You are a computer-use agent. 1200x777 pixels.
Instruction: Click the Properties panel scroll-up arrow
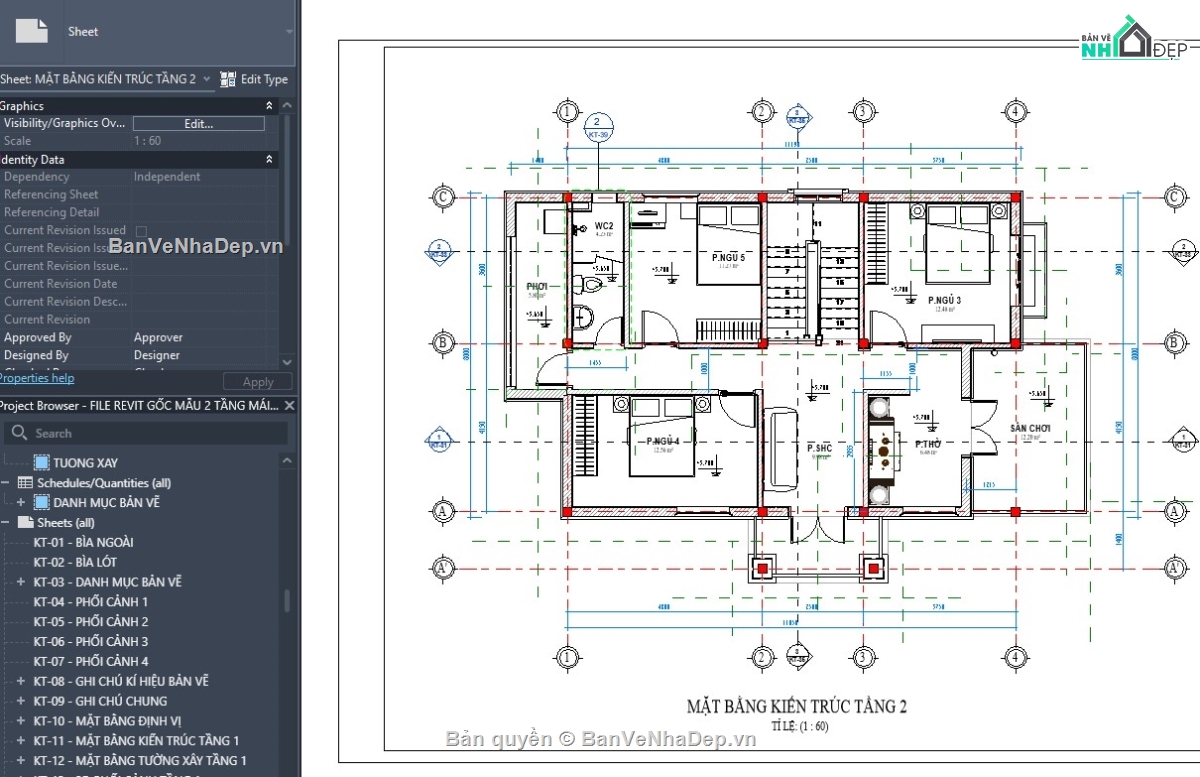coord(288,105)
